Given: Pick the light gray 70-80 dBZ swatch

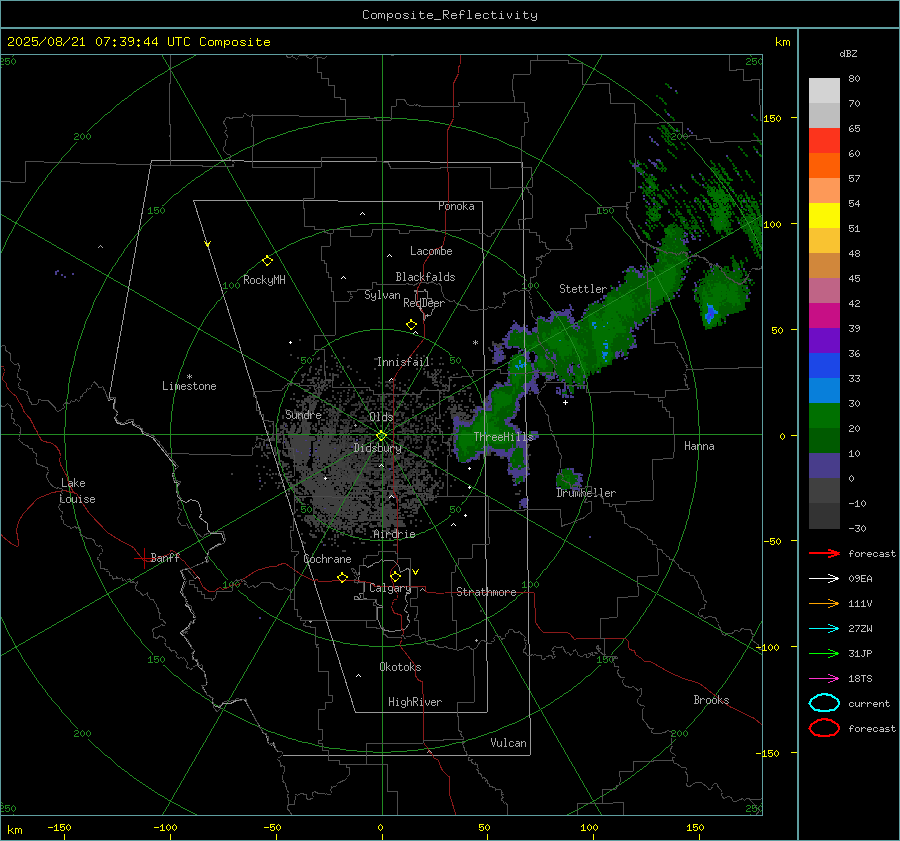Looking at the screenshot, I should (824, 91).
